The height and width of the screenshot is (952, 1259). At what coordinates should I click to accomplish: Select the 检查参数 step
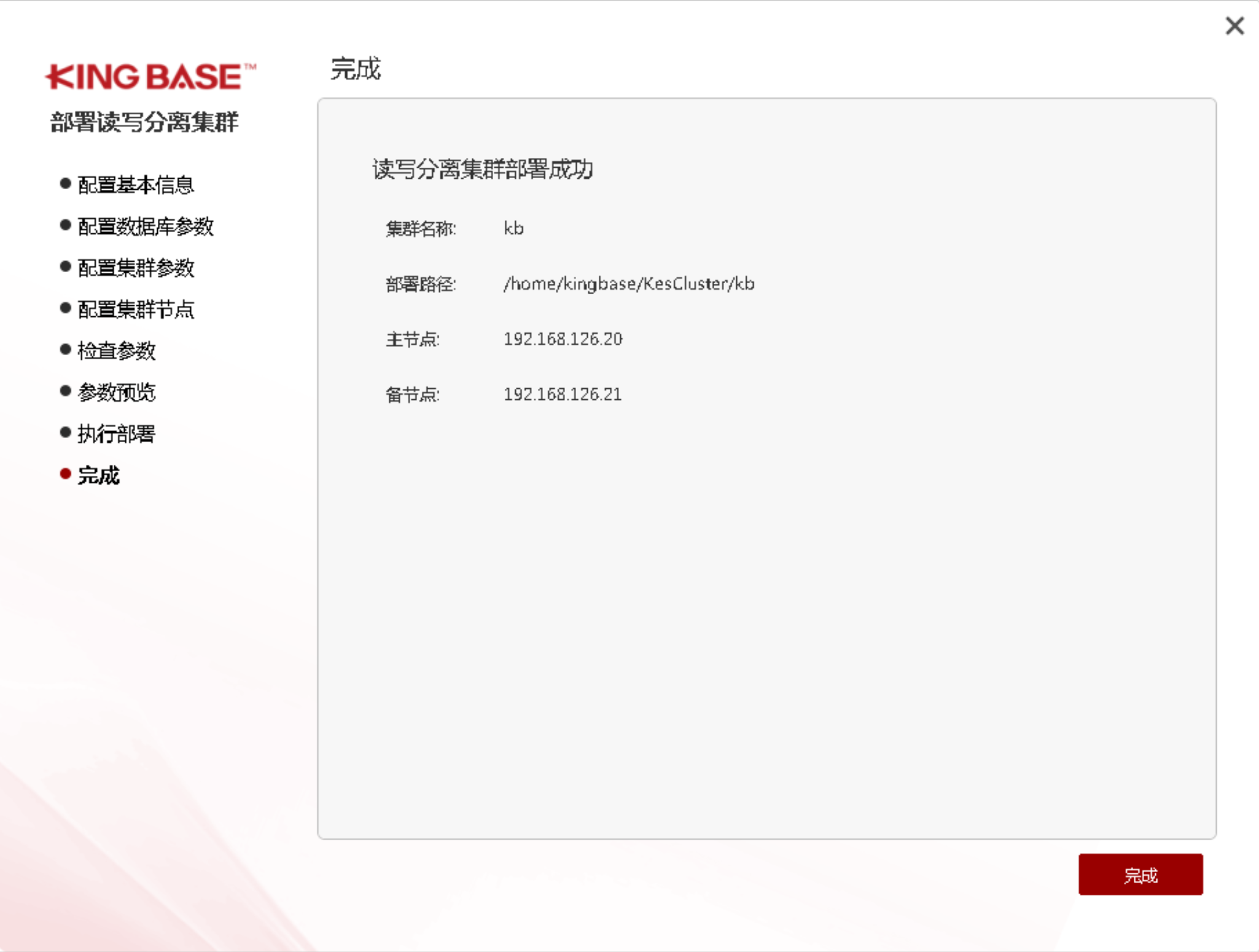(x=117, y=351)
